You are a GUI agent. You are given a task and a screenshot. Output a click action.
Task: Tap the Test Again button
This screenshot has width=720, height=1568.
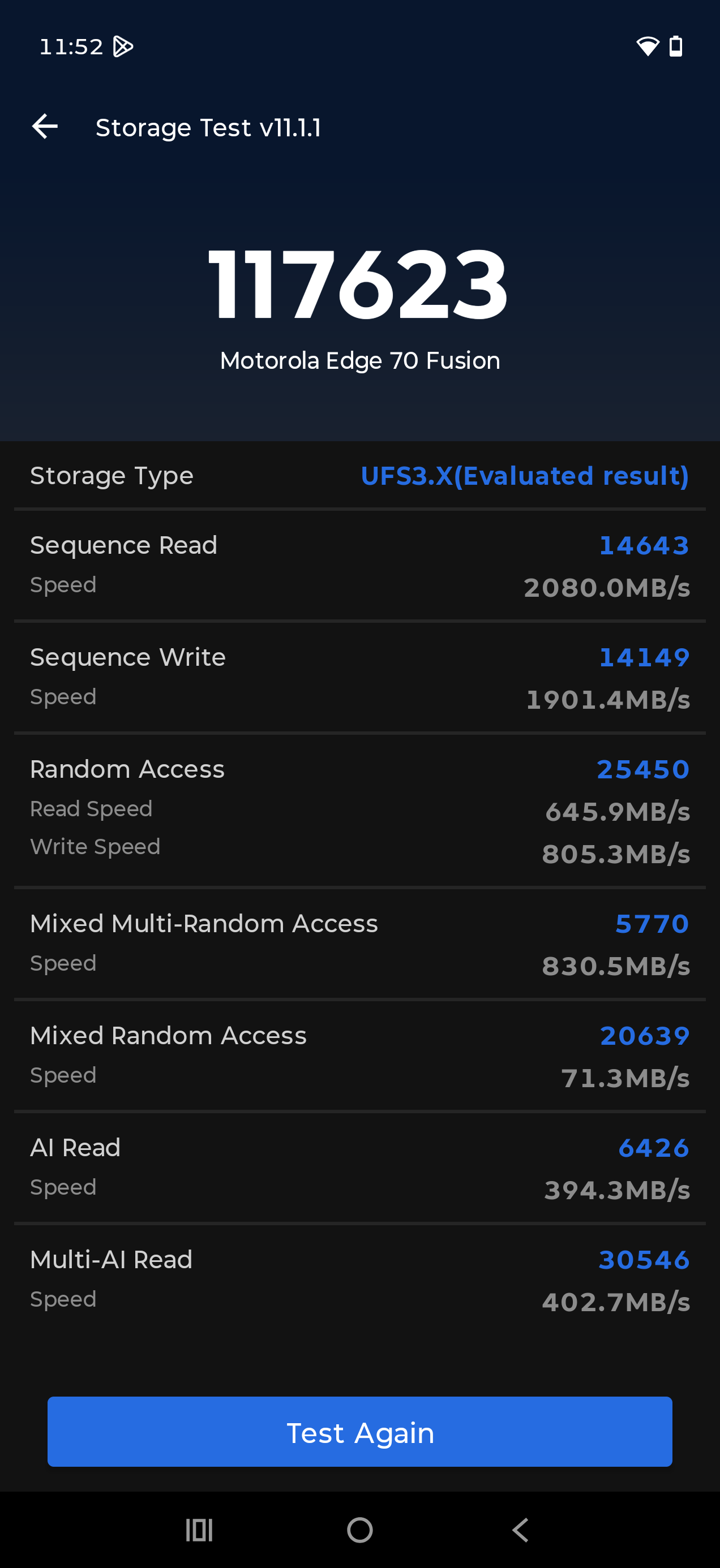coord(360,1432)
